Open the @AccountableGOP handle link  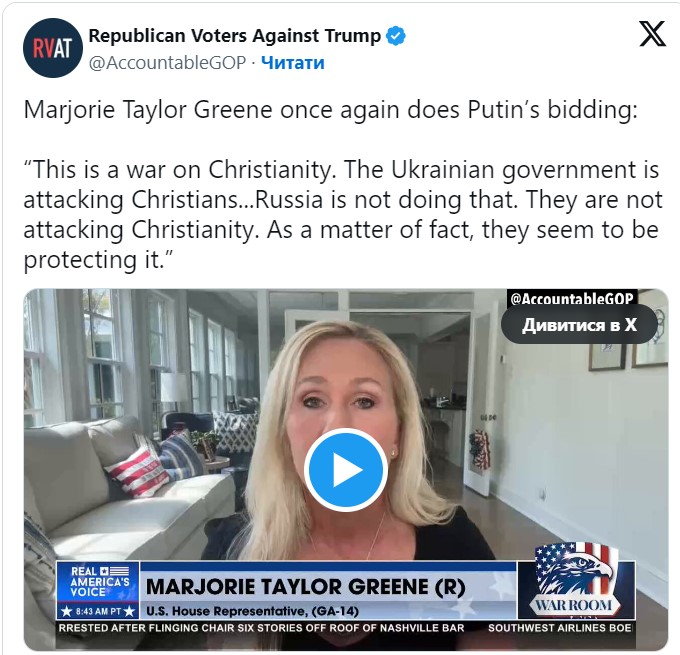pos(167,63)
